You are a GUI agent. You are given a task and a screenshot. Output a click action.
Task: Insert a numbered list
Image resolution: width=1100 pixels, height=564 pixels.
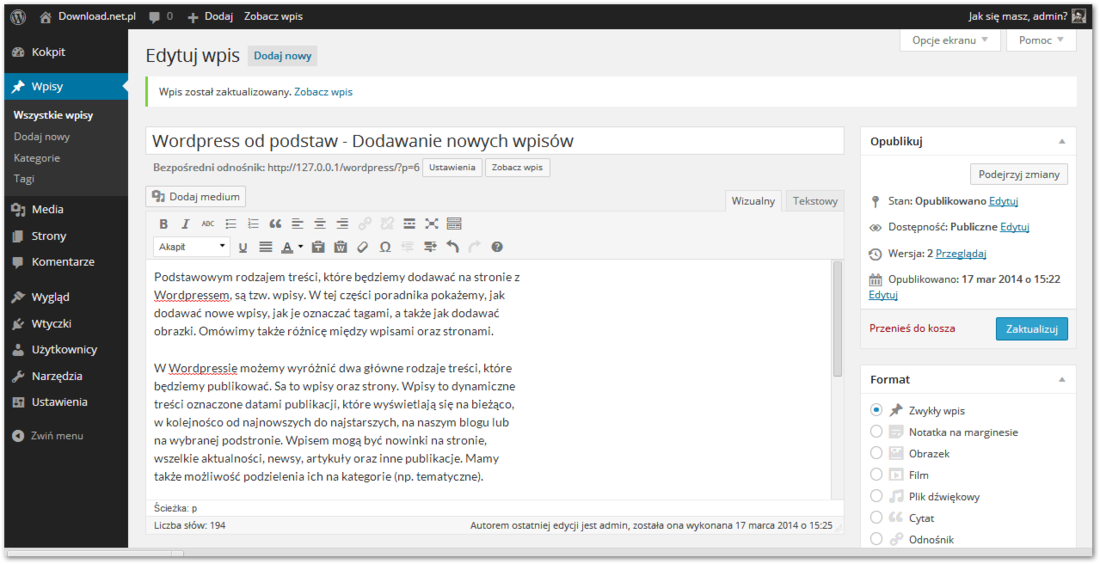pos(253,224)
